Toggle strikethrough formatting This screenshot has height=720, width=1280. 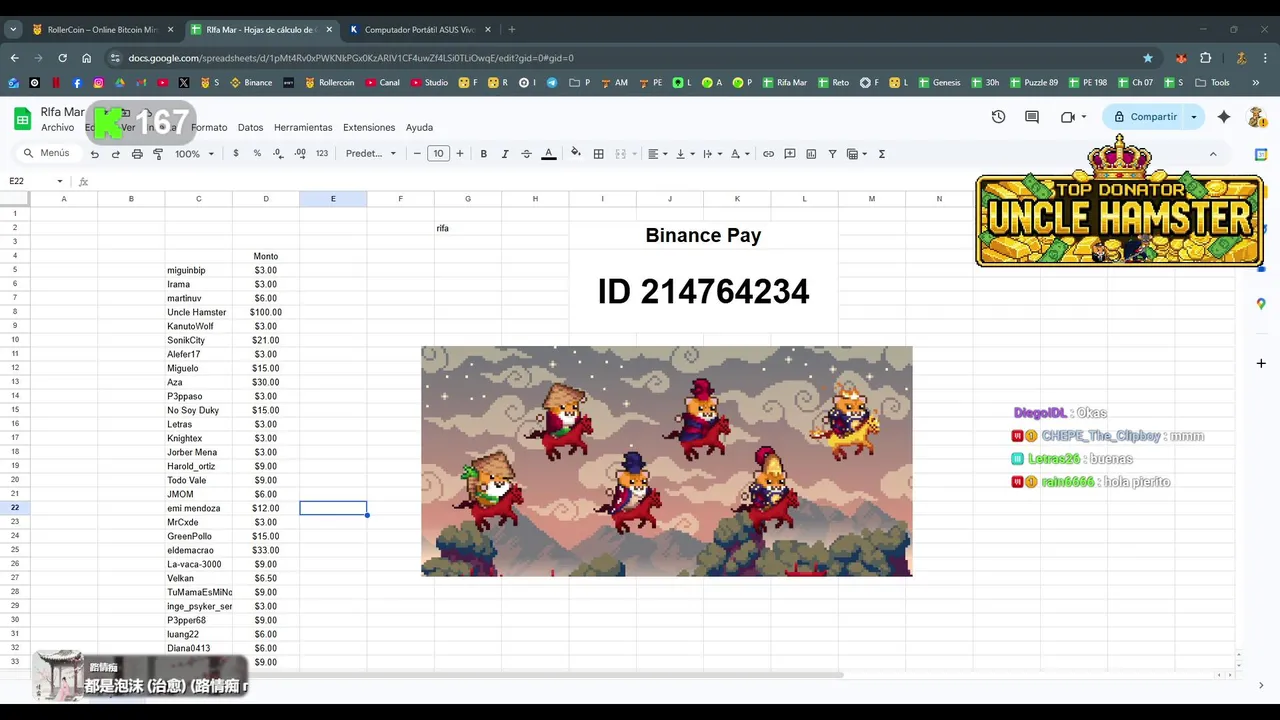(x=526, y=154)
